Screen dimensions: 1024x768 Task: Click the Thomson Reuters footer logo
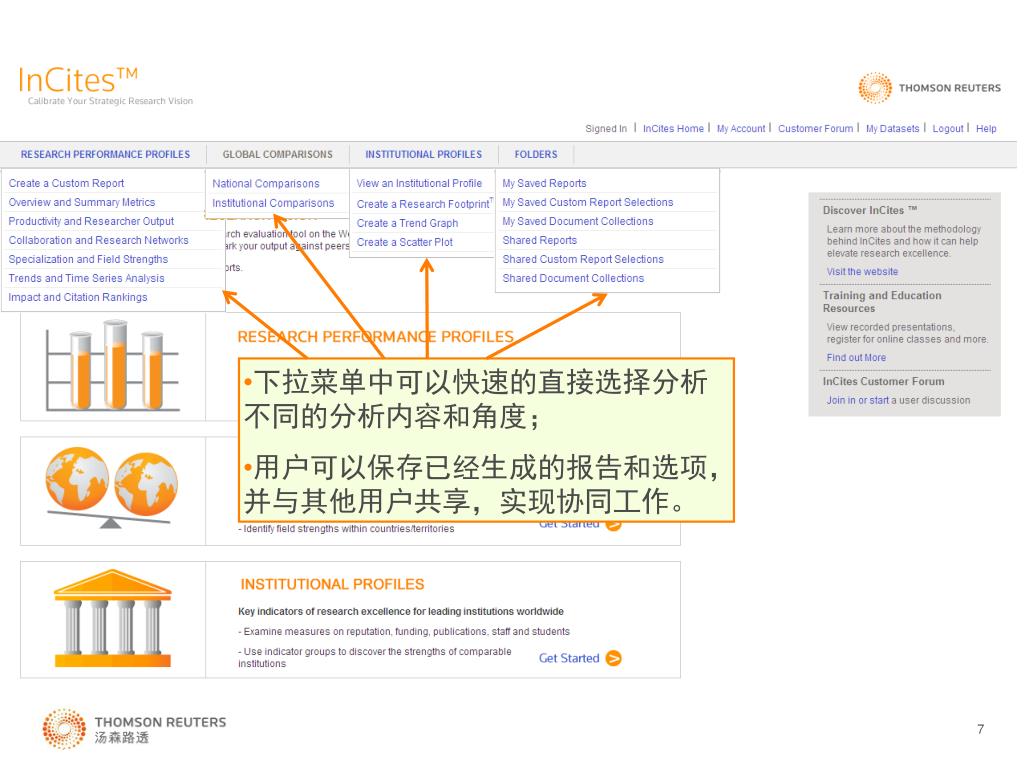pos(135,729)
